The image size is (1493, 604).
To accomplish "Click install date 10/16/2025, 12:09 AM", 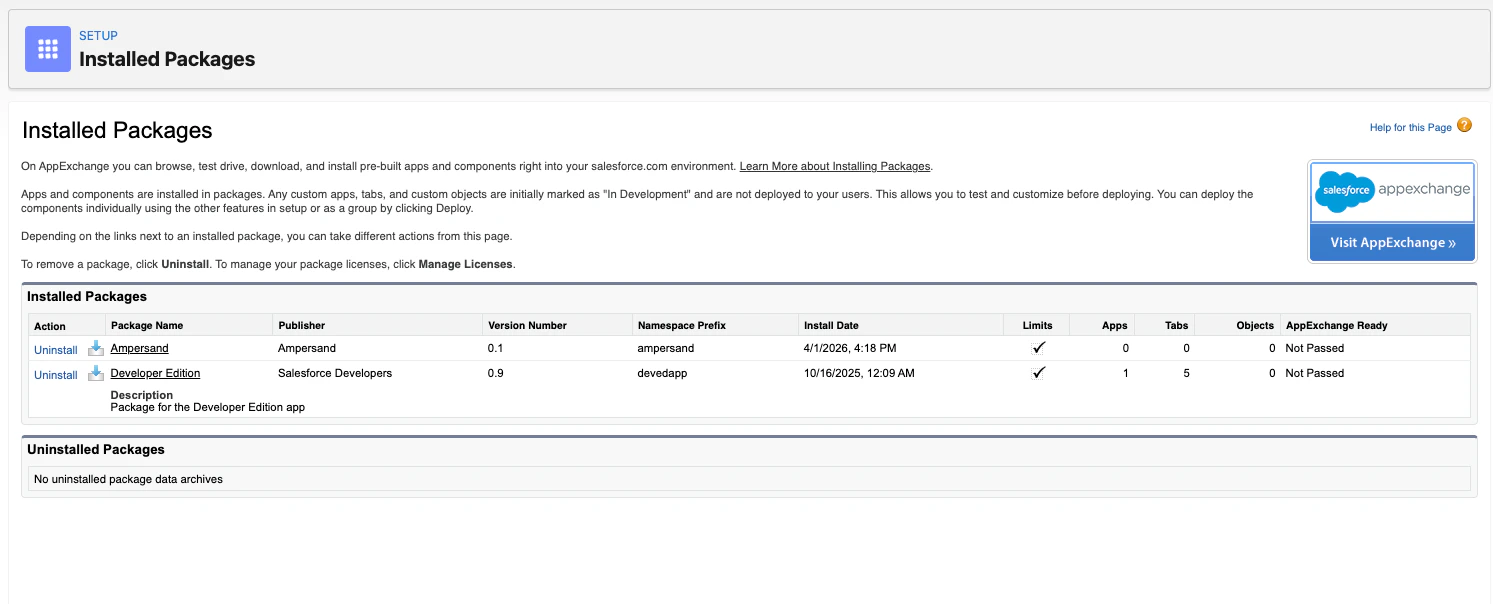I will 858,373.
